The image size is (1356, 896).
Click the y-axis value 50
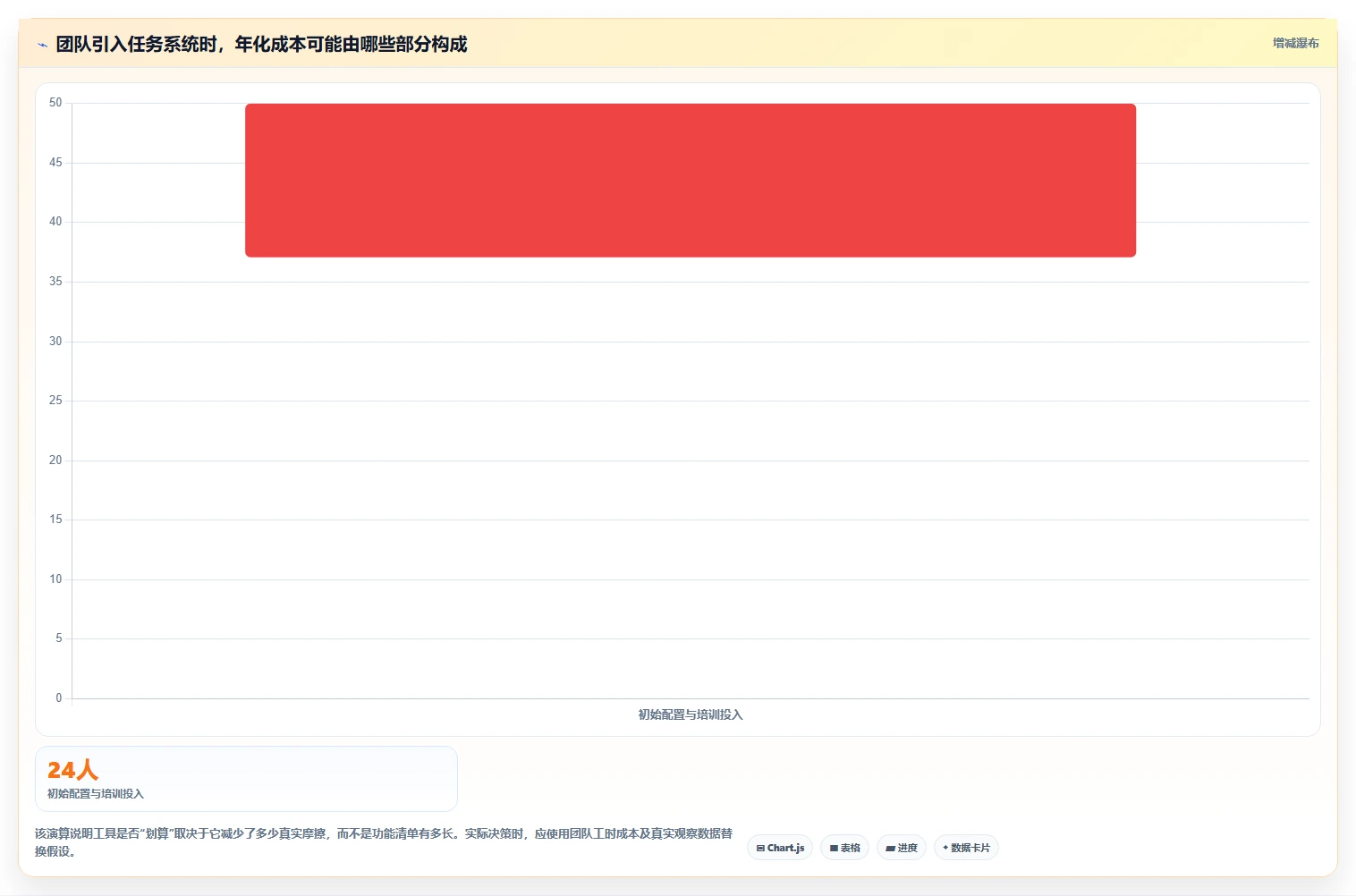pos(55,103)
